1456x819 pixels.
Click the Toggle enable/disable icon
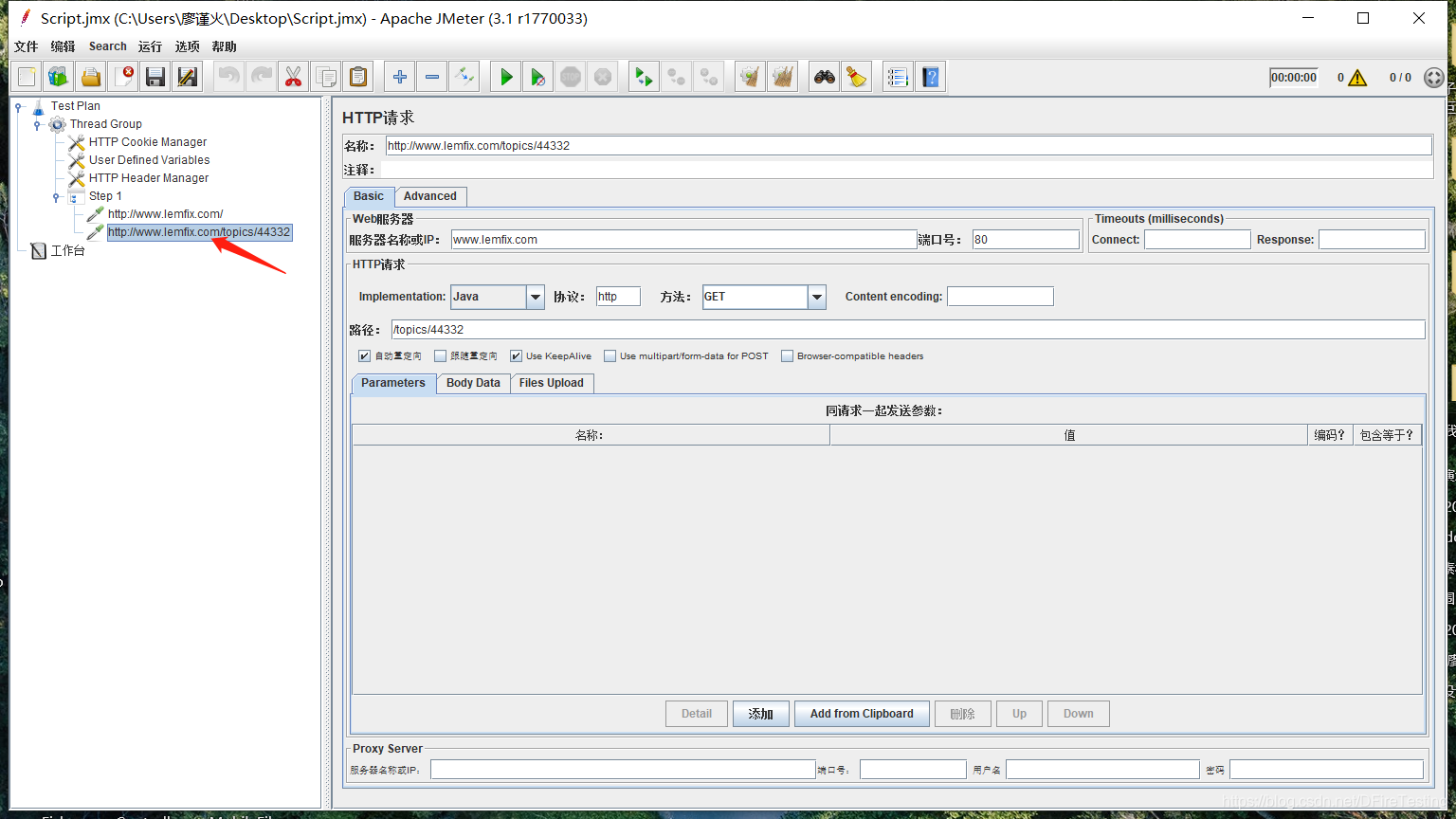[x=464, y=77]
